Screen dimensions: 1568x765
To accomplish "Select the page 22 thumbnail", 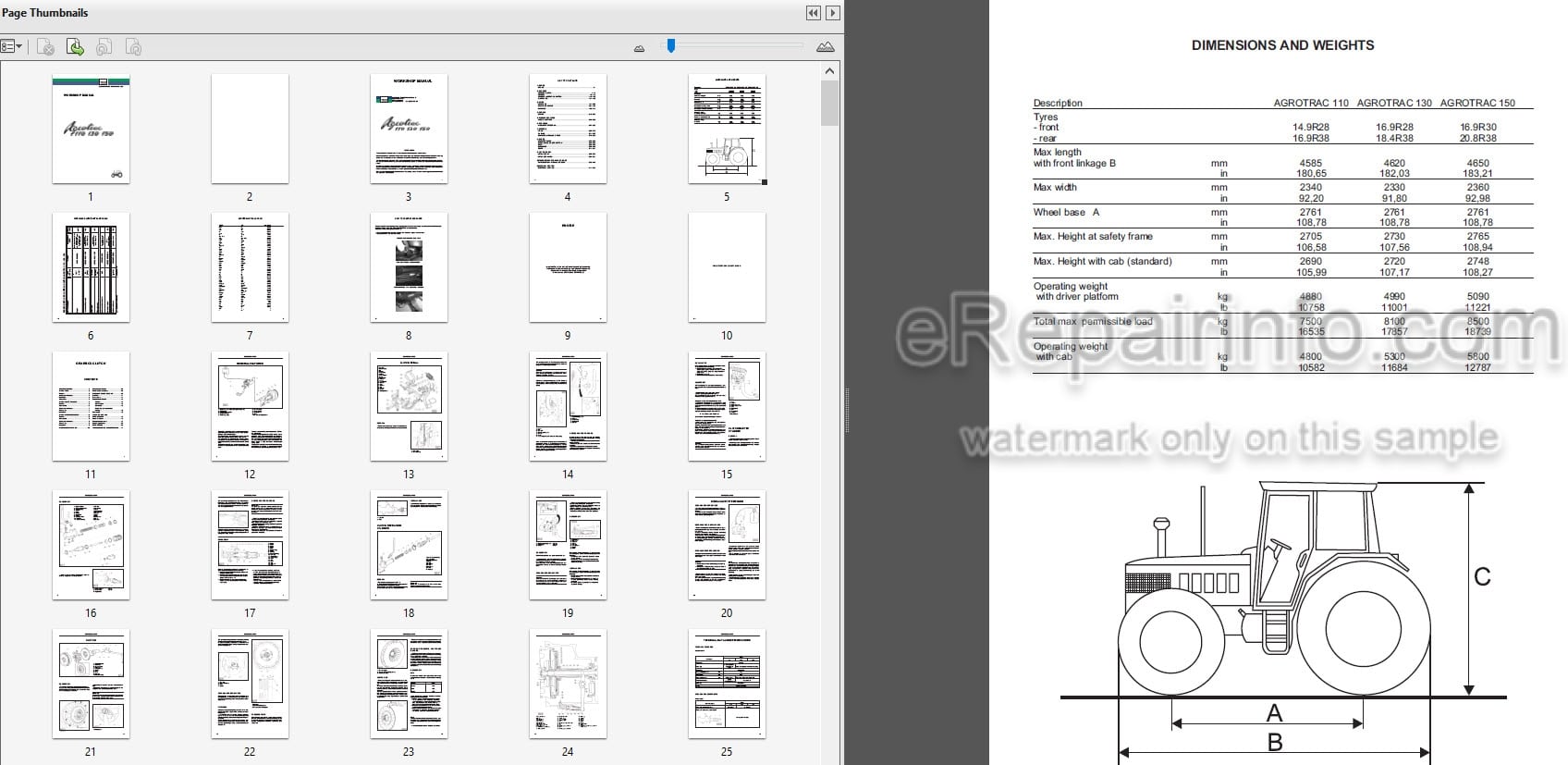I will 250,684.
